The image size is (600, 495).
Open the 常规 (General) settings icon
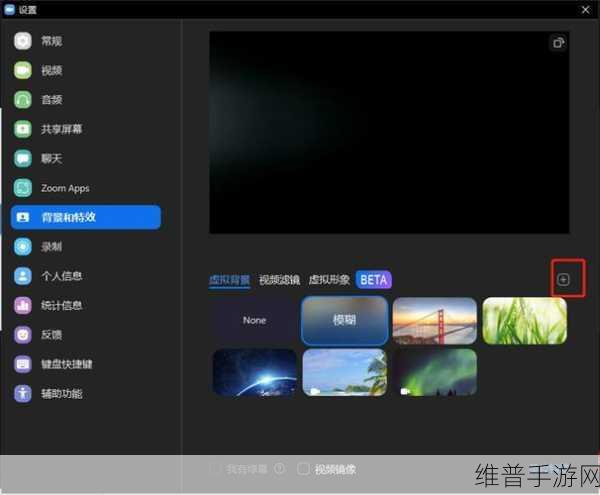tap(23, 41)
